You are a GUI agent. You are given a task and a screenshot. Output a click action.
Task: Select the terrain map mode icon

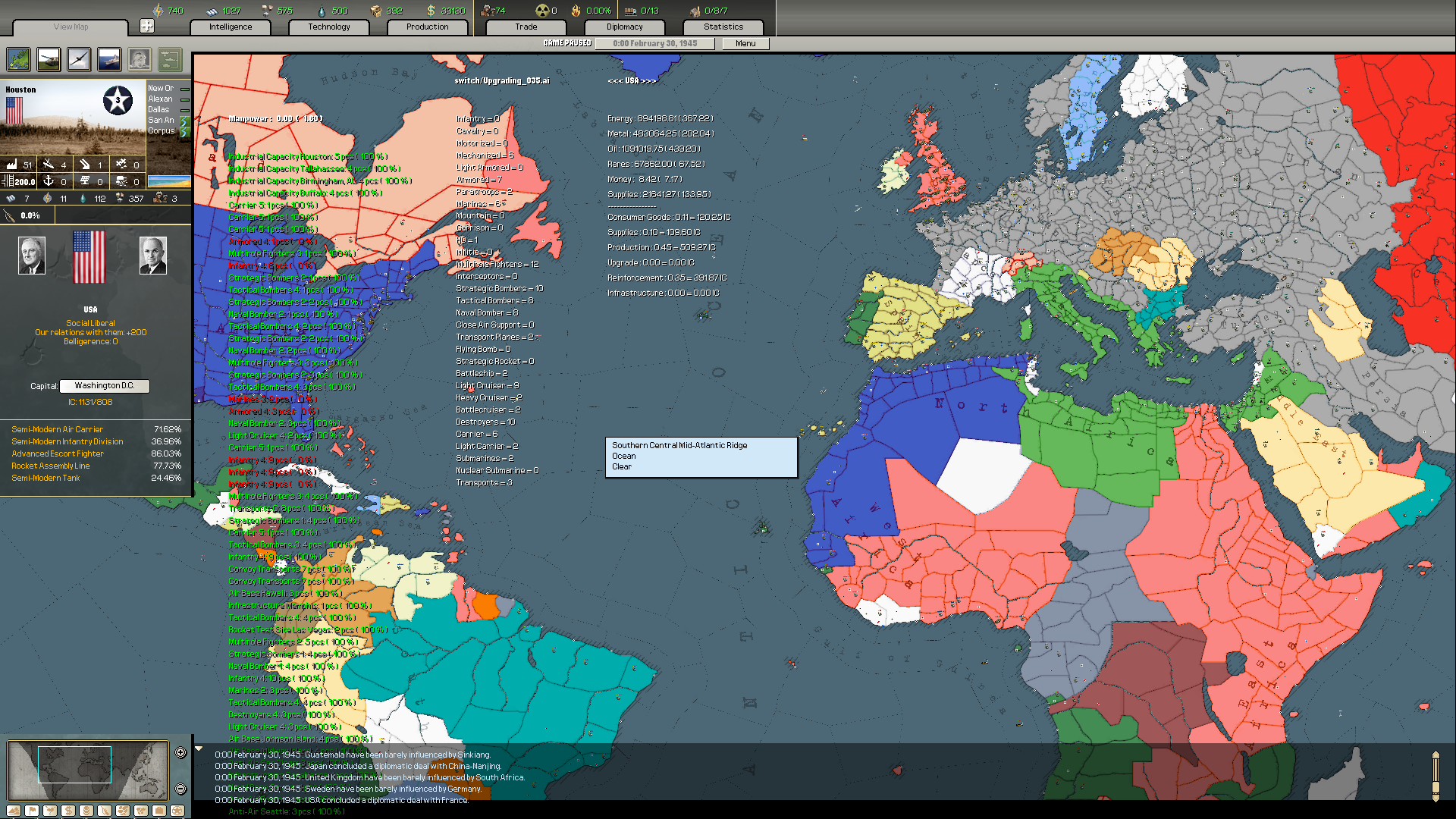[17, 59]
